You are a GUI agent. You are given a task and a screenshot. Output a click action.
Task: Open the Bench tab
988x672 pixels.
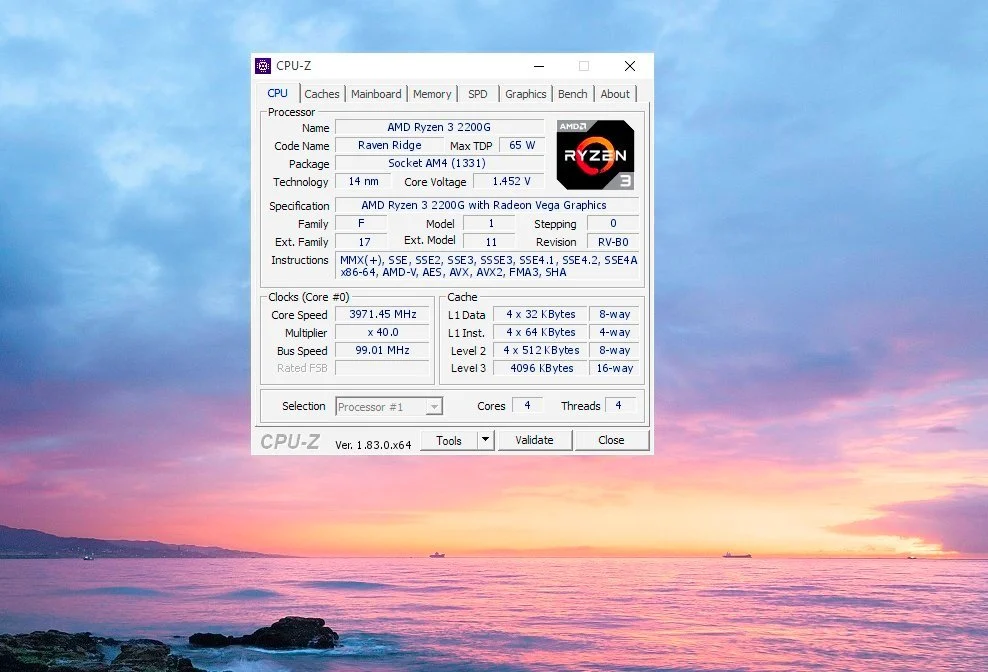572,94
